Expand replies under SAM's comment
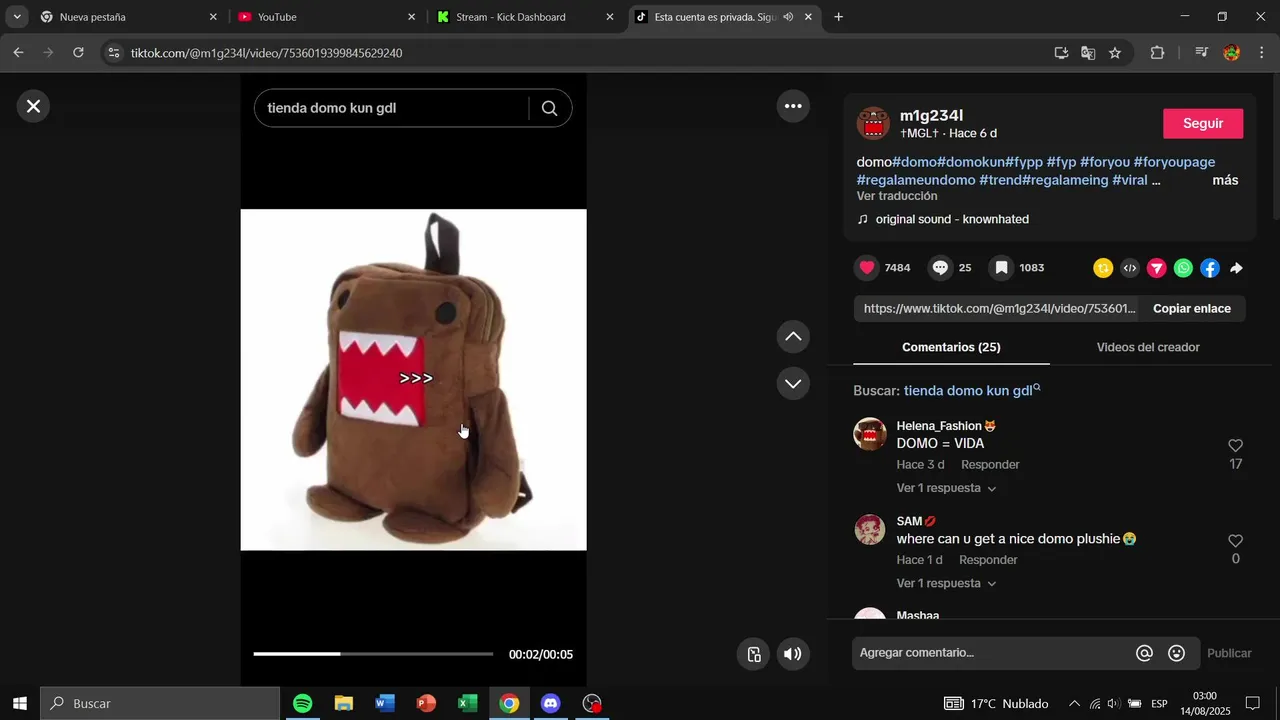Viewport: 1280px width, 720px height. [x=946, y=583]
